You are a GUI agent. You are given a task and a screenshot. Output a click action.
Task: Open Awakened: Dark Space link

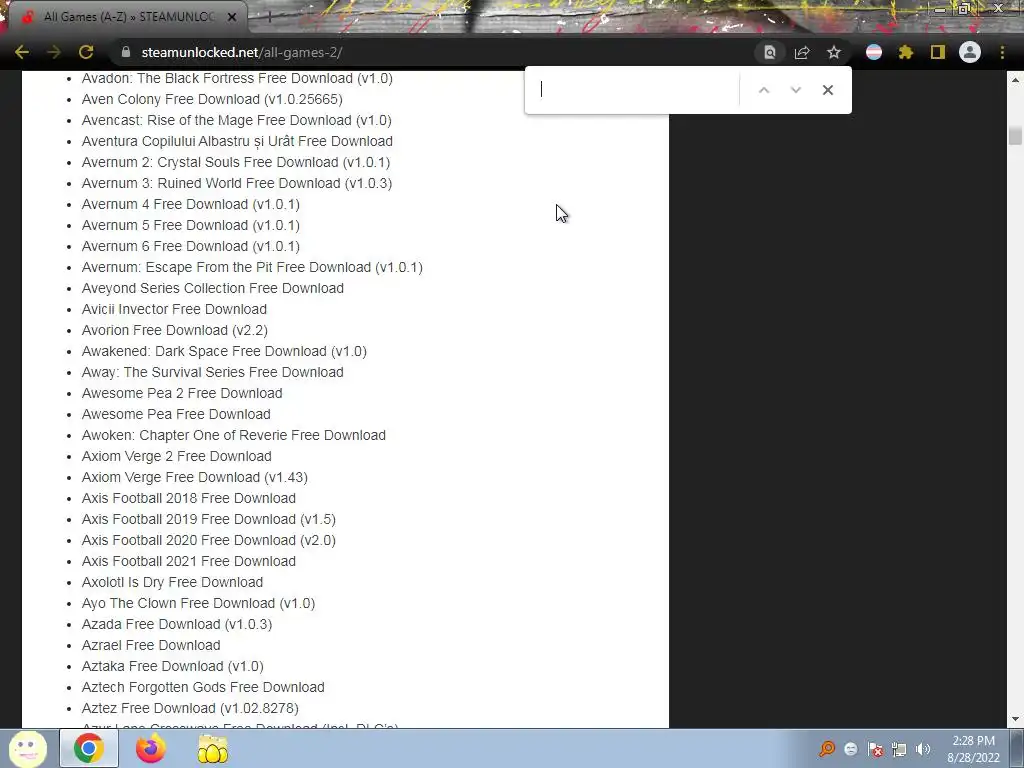[x=224, y=351]
